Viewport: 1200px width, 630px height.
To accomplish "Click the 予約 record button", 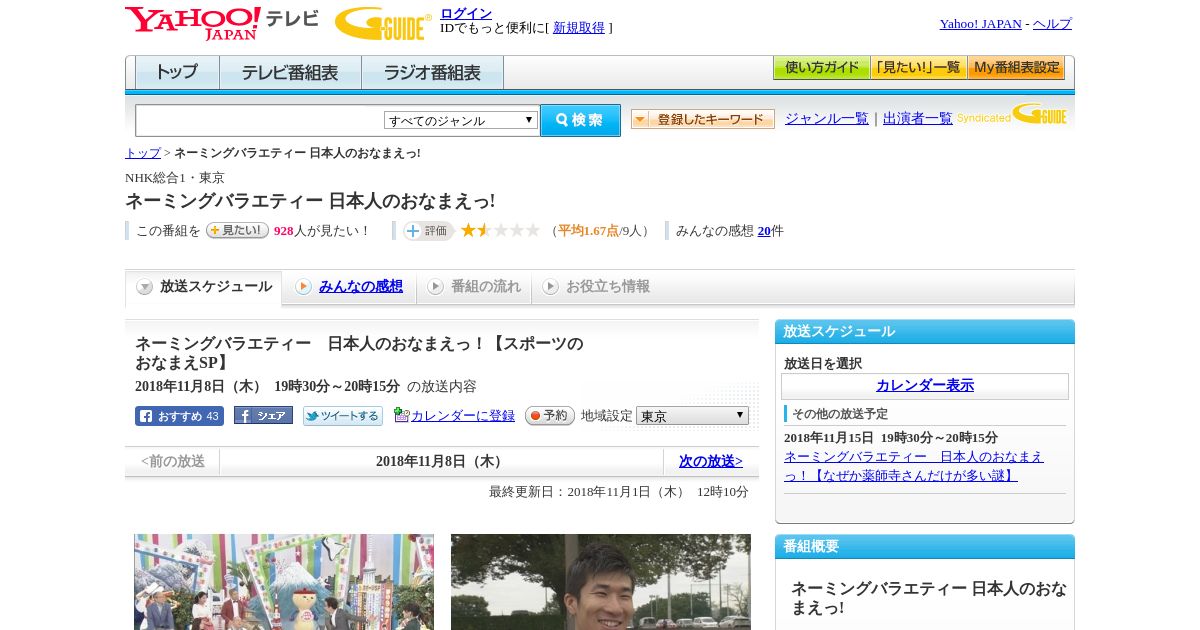I will (550, 415).
